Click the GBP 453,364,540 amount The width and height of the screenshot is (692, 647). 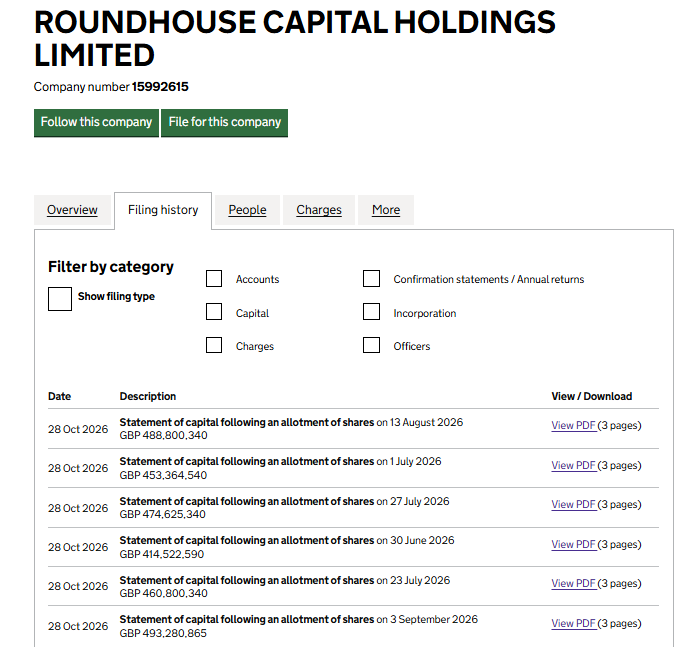point(163,475)
